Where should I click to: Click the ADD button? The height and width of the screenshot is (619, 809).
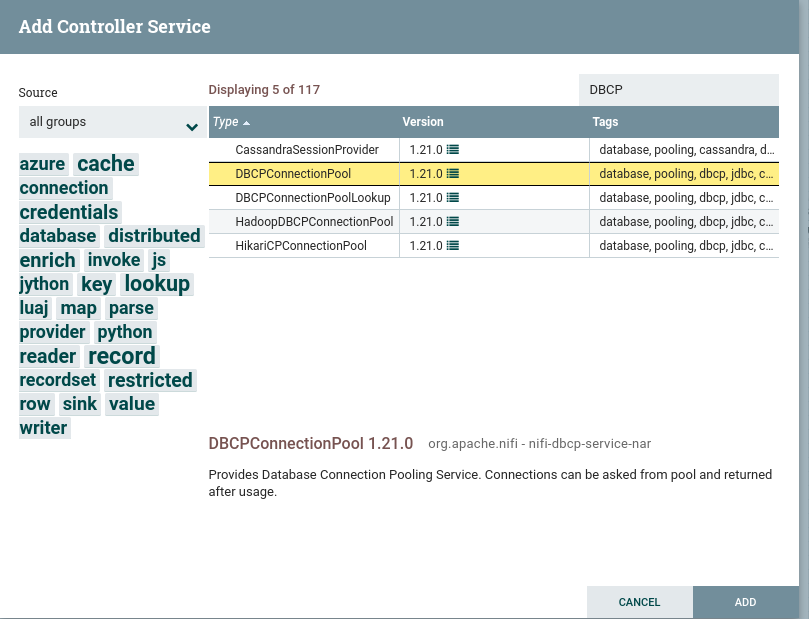click(746, 602)
